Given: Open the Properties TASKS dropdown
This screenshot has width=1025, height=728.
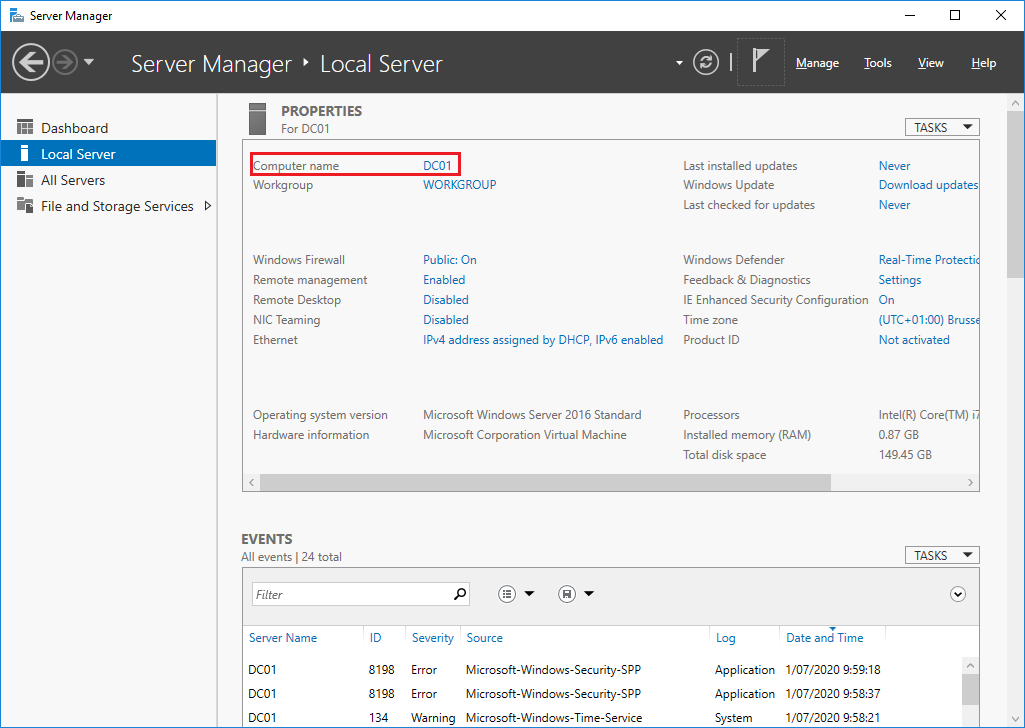Looking at the screenshot, I should 942,127.
